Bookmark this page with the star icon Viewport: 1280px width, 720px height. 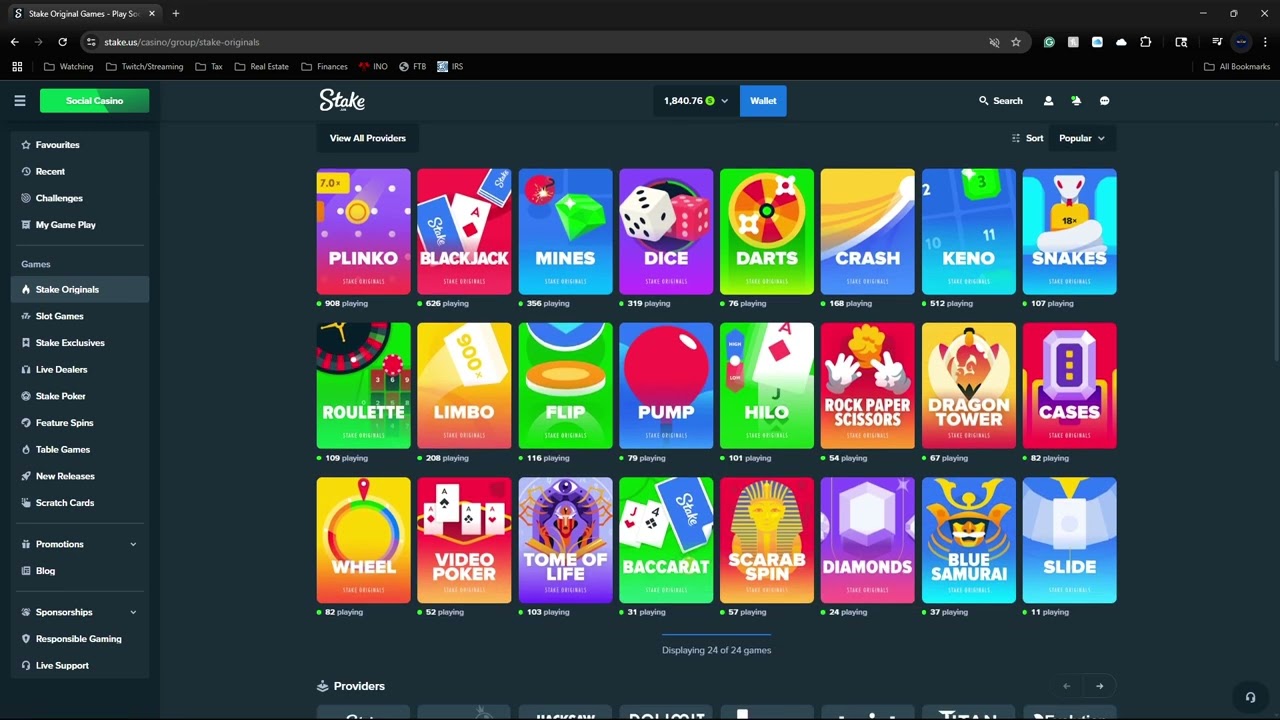coord(1016,42)
